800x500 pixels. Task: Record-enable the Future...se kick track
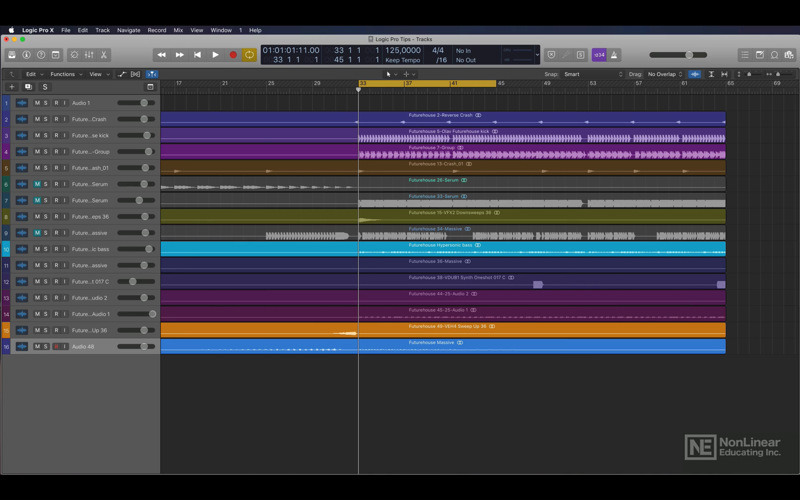pos(56,136)
